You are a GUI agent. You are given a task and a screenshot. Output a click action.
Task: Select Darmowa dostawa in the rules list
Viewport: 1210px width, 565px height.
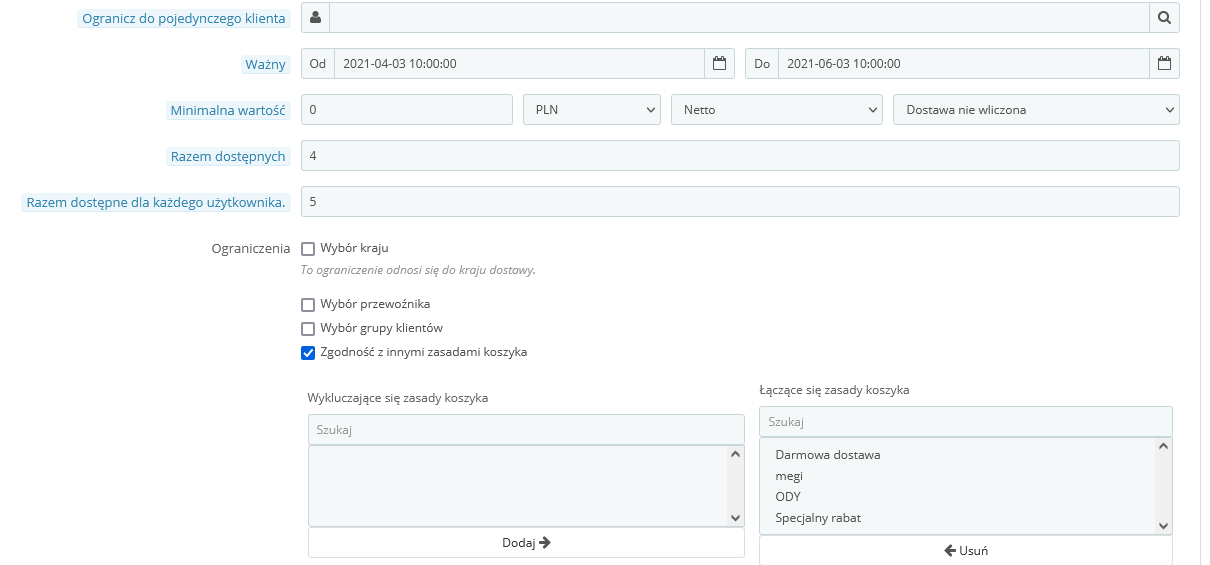pos(828,455)
